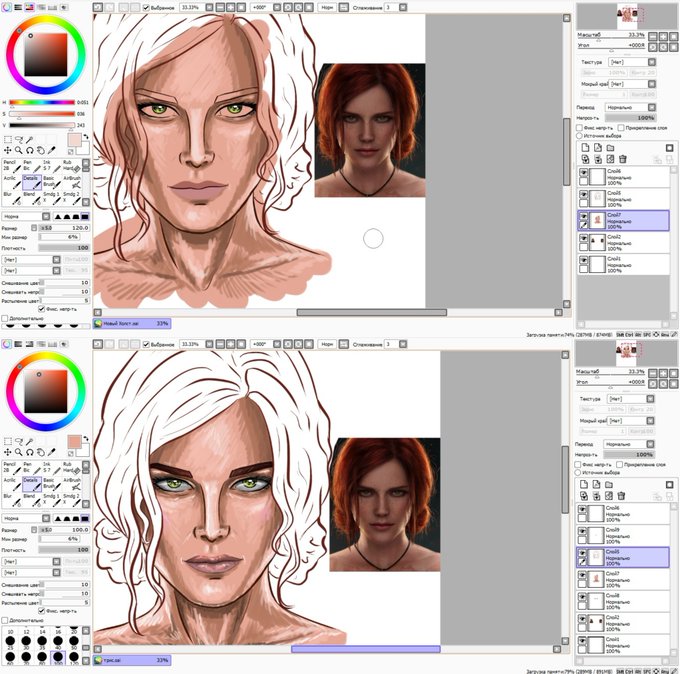Choose the Acrilic brush in lower SAI window
680x674 pixels.
[x=12, y=484]
